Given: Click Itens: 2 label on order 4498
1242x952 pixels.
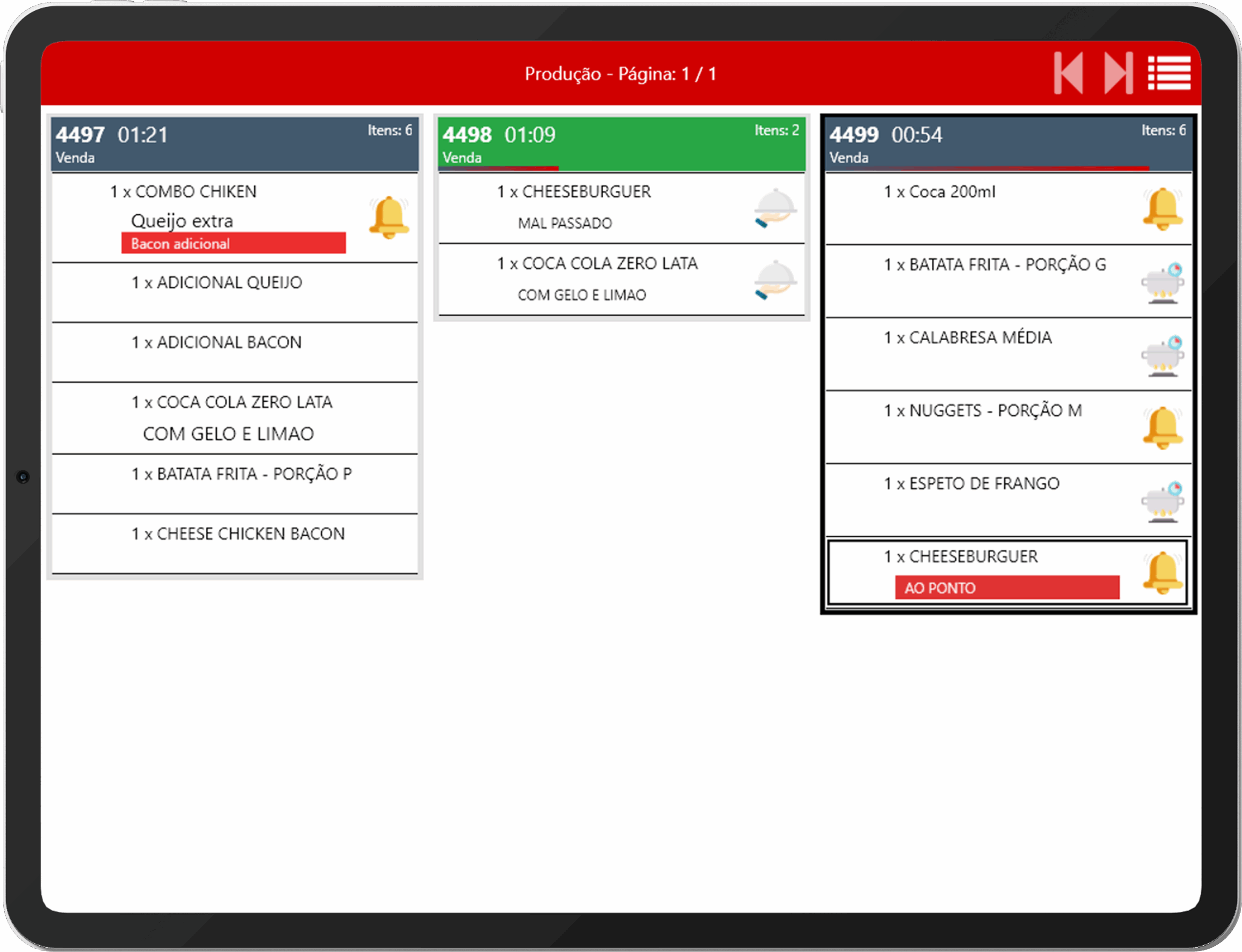Looking at the screenshot, I should (x=777, y=131).
